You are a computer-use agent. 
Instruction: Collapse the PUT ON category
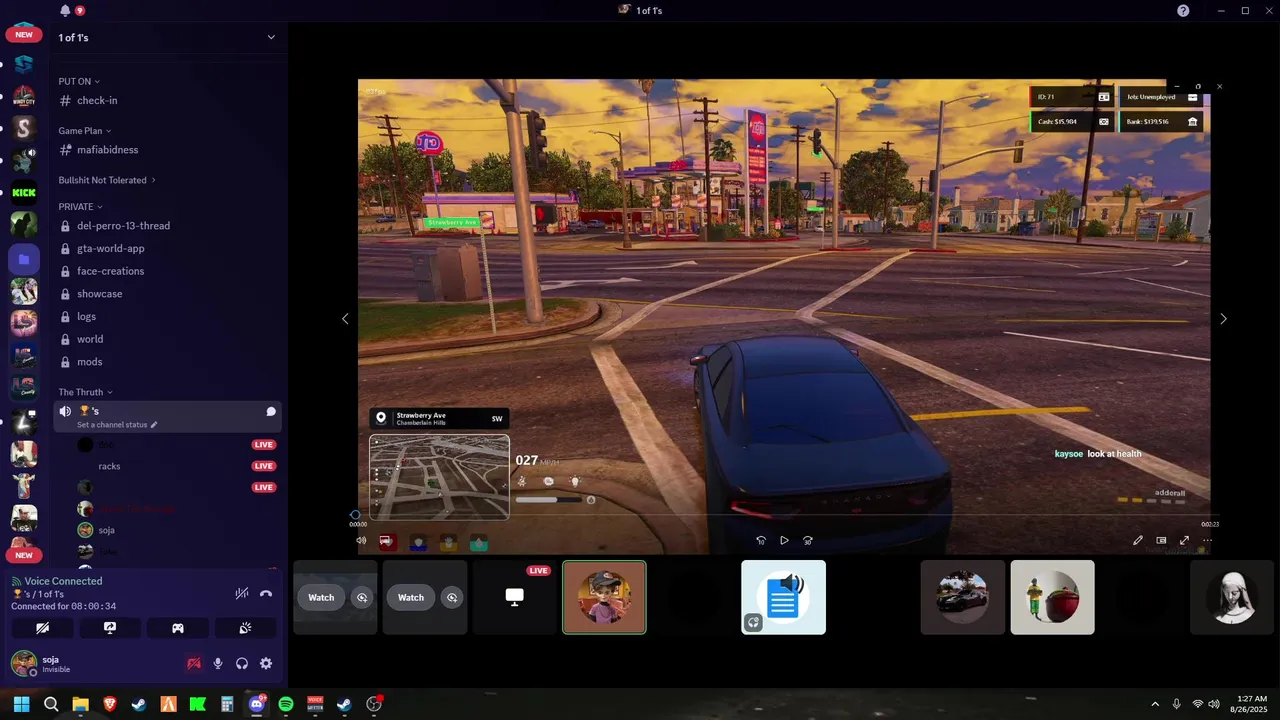[x=79, y=81]
